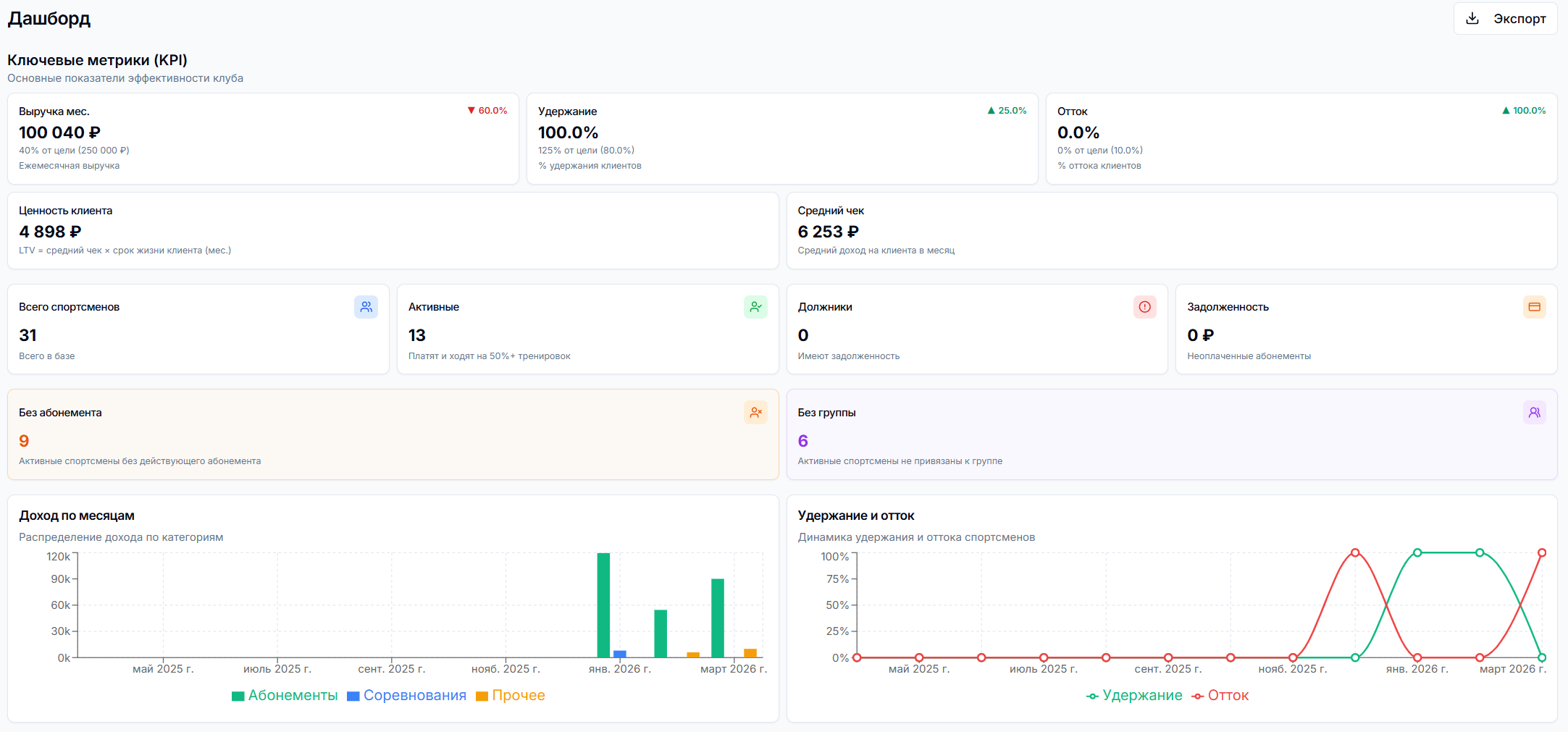Click the tallest green bar for янв. 2026
This screenshot has width=1568, height=732.
pos(603,605)
